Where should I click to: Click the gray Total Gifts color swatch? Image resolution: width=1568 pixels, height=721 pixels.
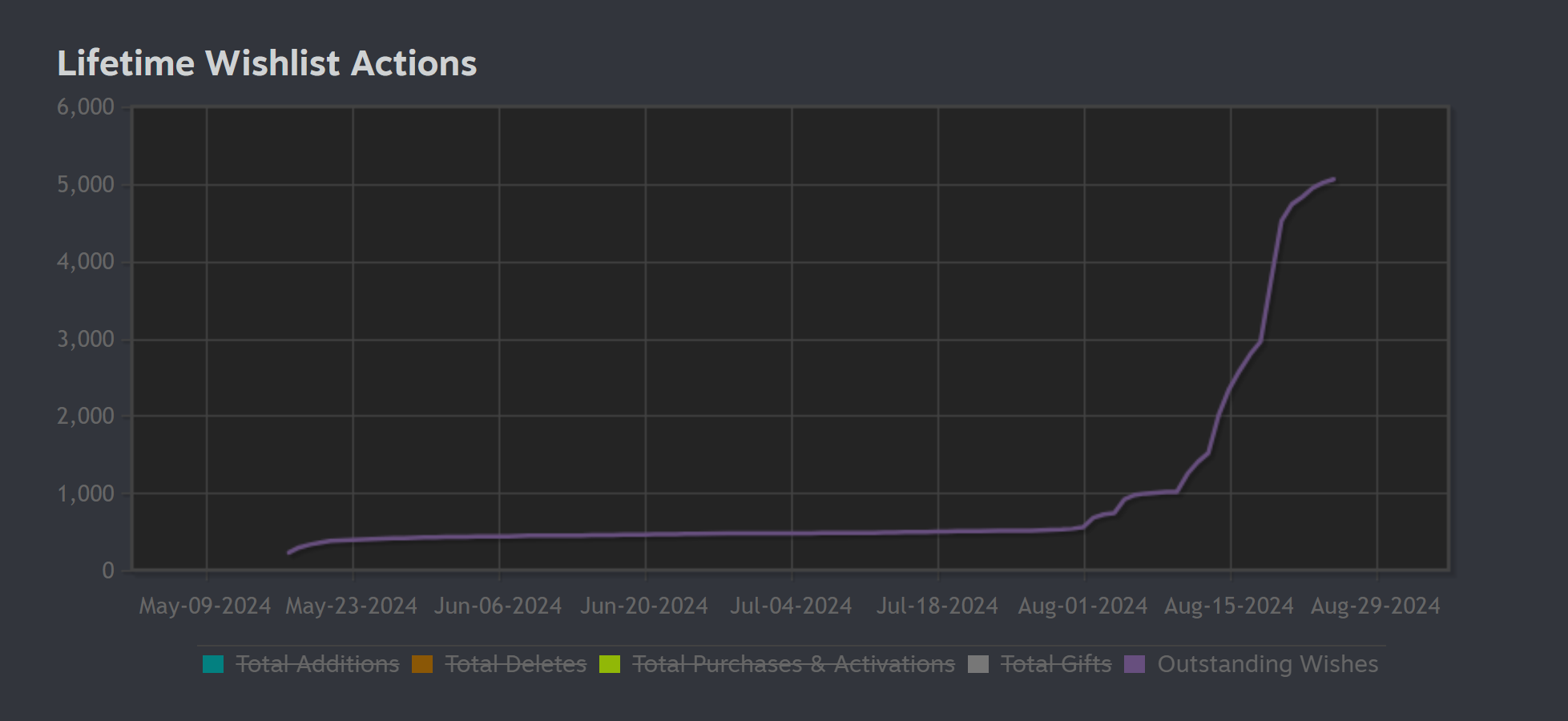coord(978,664)
